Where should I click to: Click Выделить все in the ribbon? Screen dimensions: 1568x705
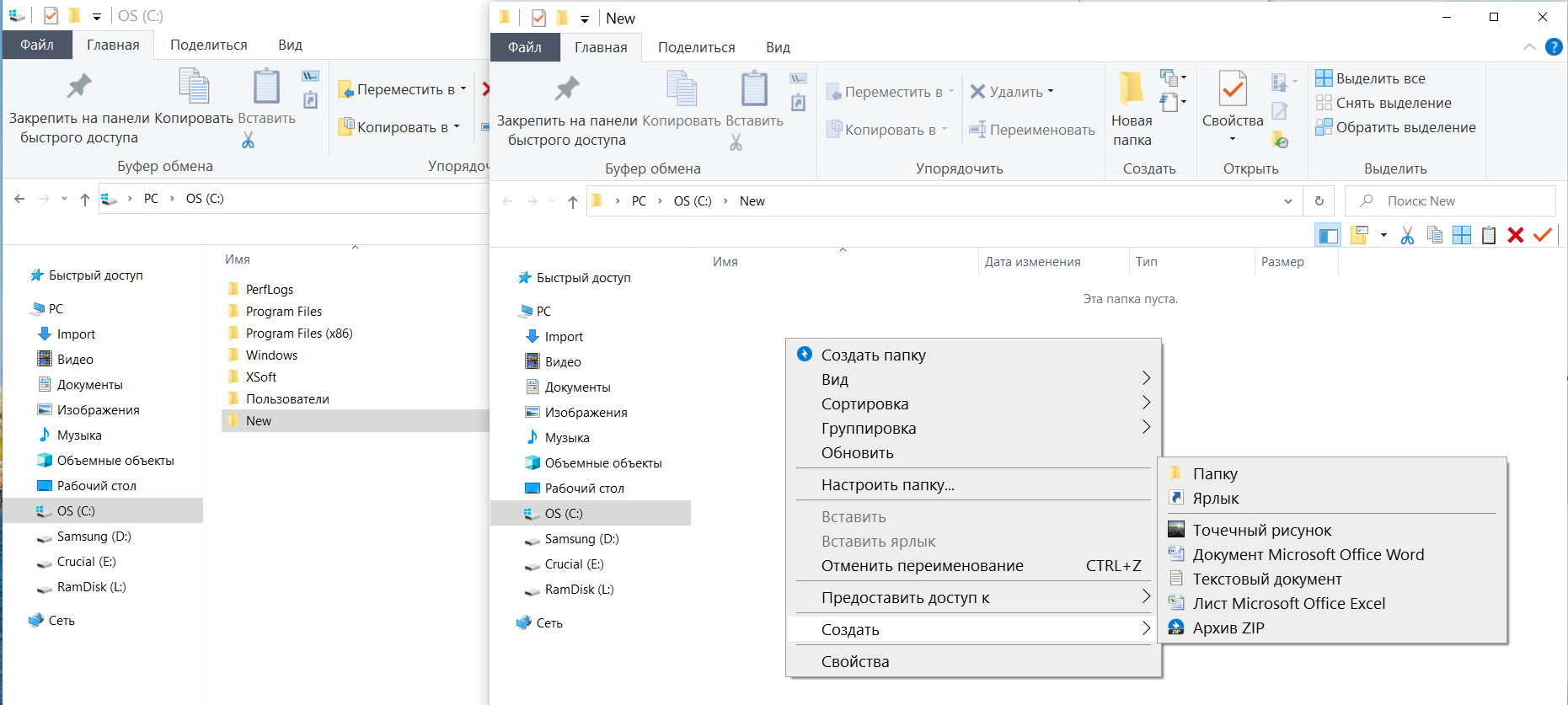tap(1380, 78)
